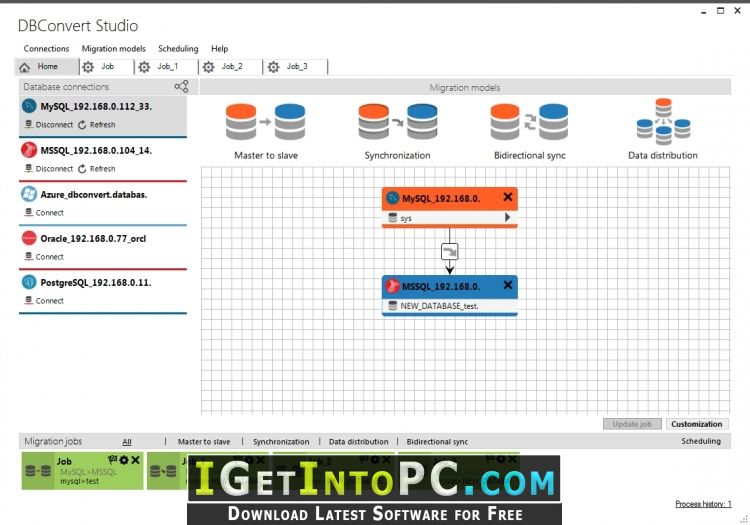Click the flag icon on the Job card
The image size is (750, 525).
[x=113, y=459]
